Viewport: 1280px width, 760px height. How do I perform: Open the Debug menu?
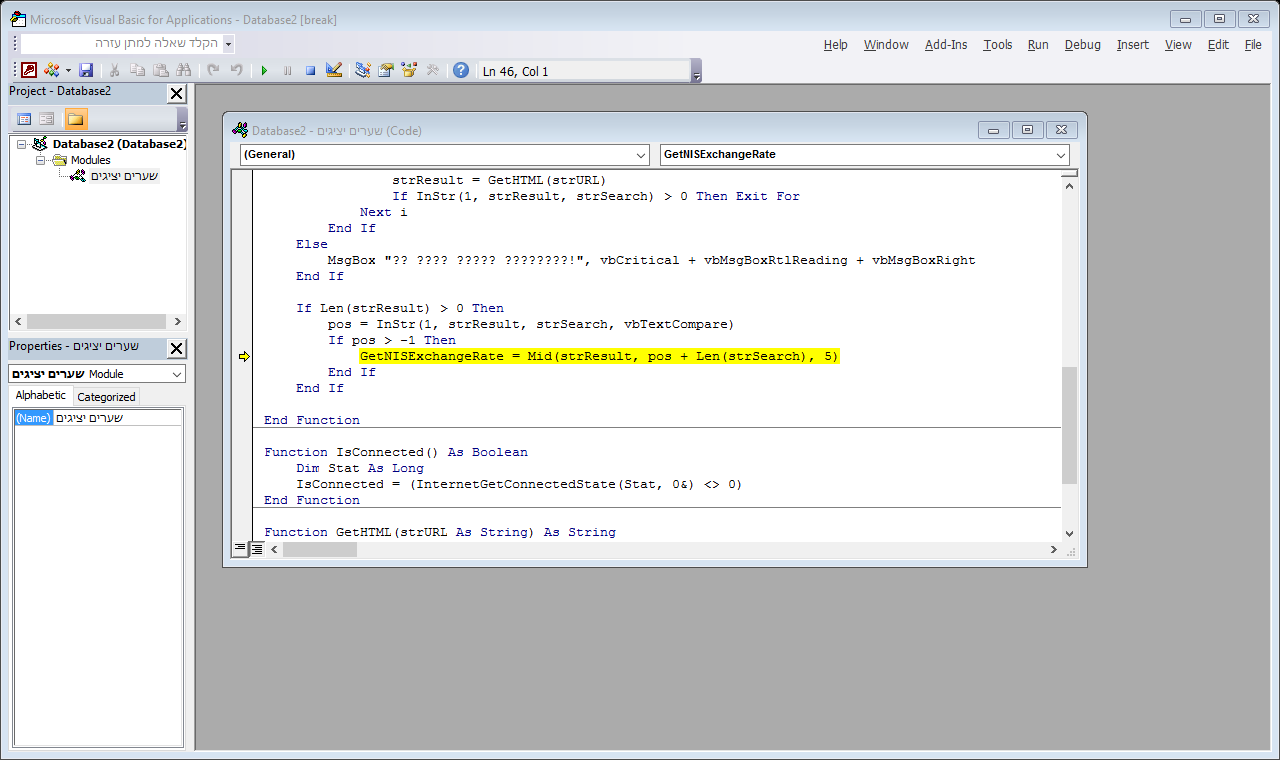1082,44
